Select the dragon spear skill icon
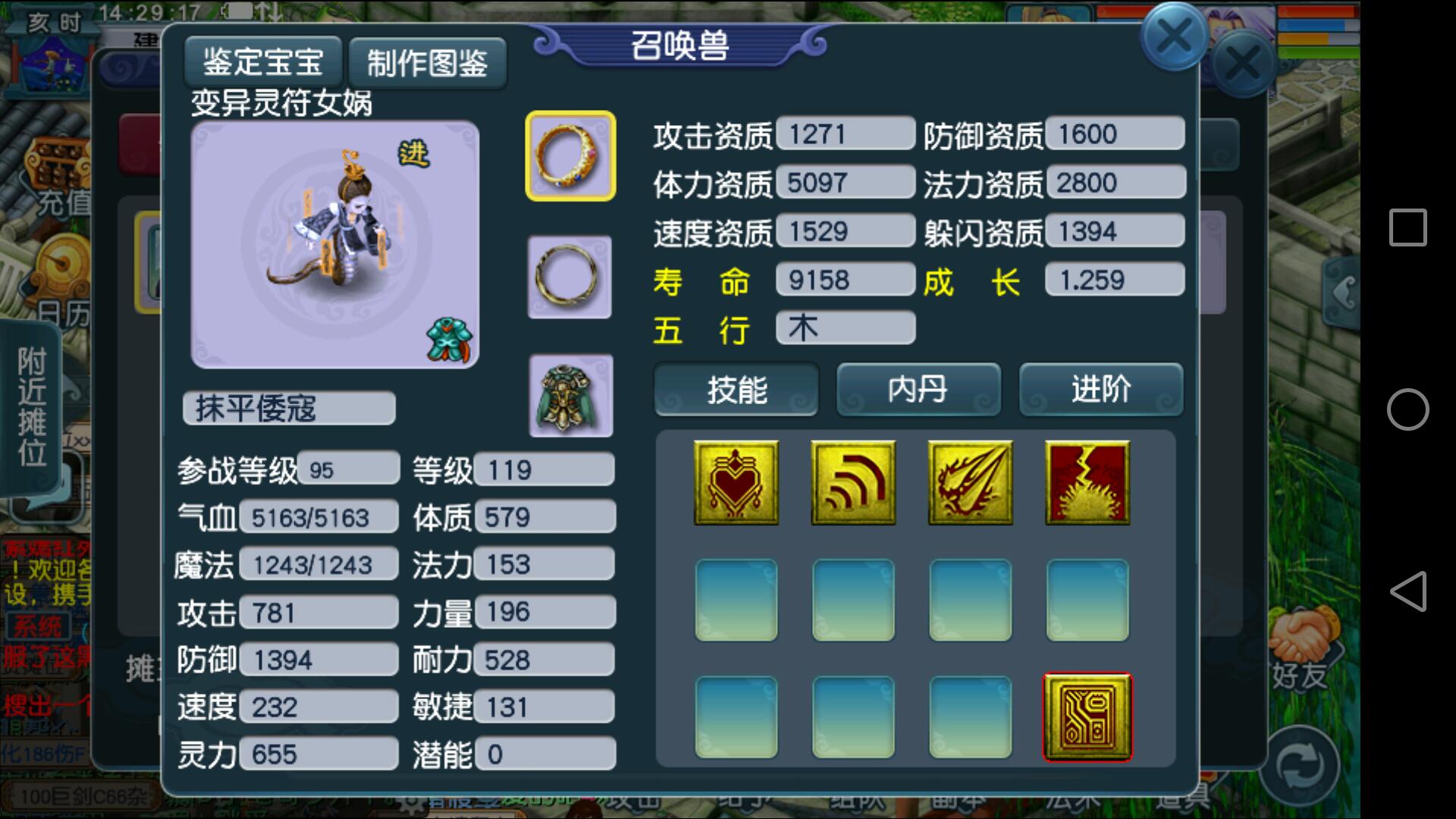Image resolution: width=1456 pixels, height=819 pixels. 970,483
